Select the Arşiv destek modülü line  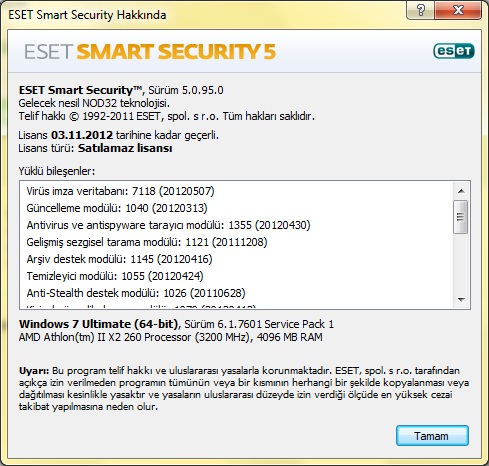(x=119, y=259)
